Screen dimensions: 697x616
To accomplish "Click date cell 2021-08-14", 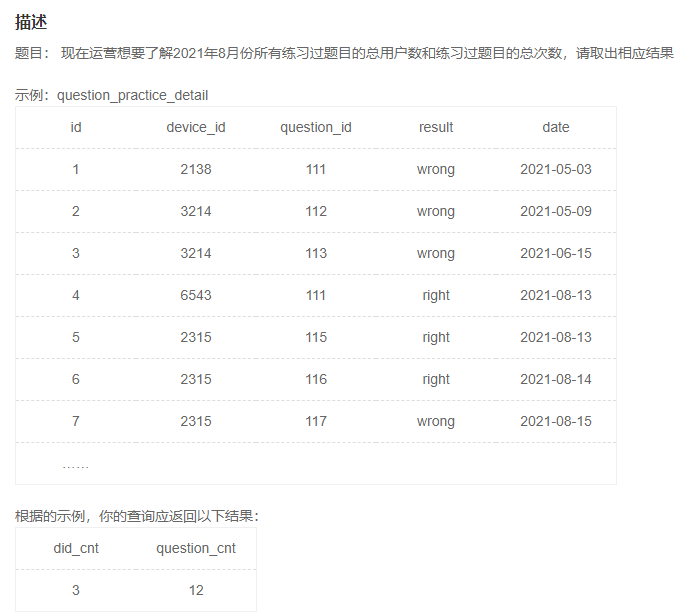I will (556, 379).
